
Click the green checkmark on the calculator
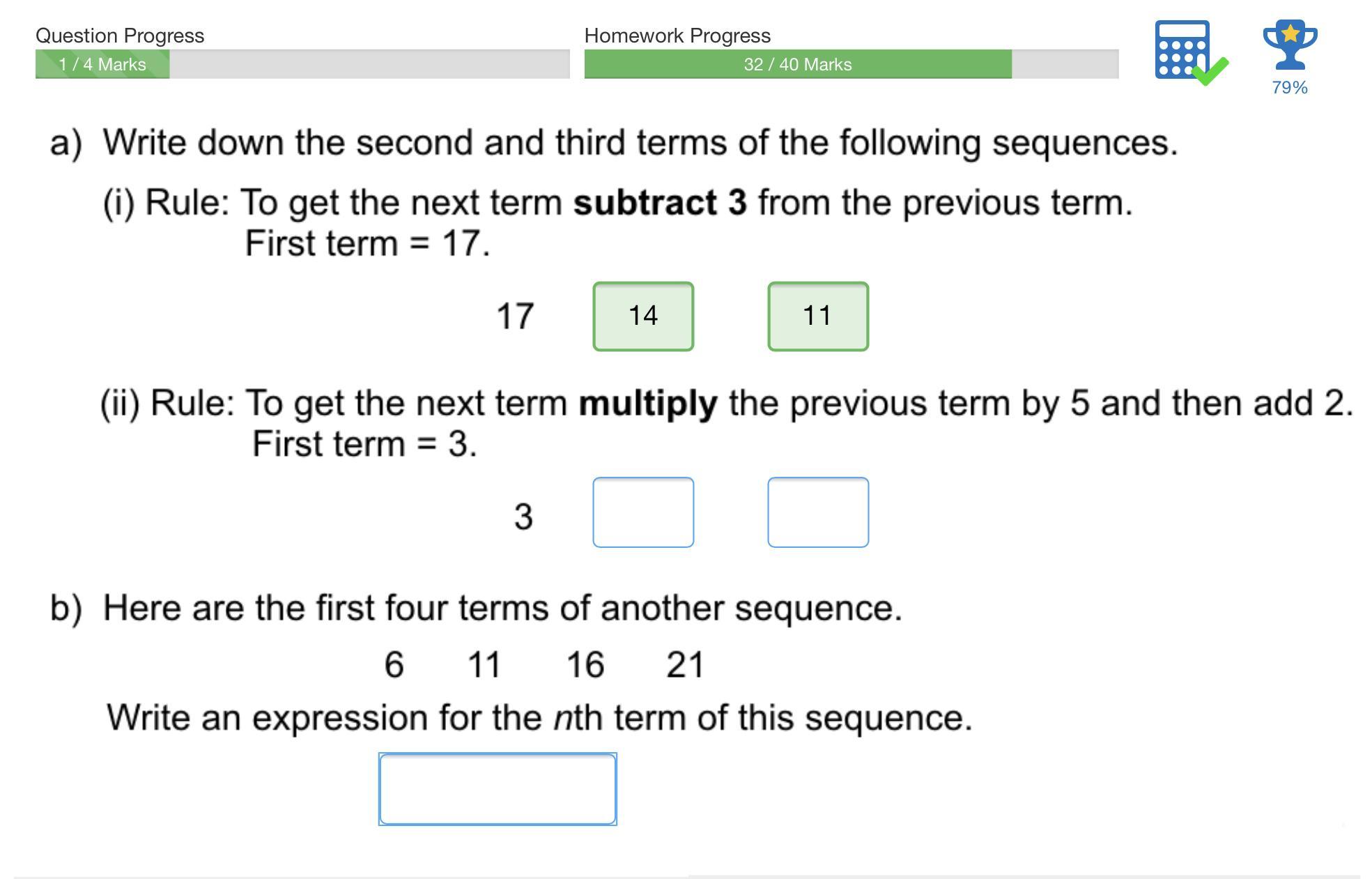point(1211,71)
